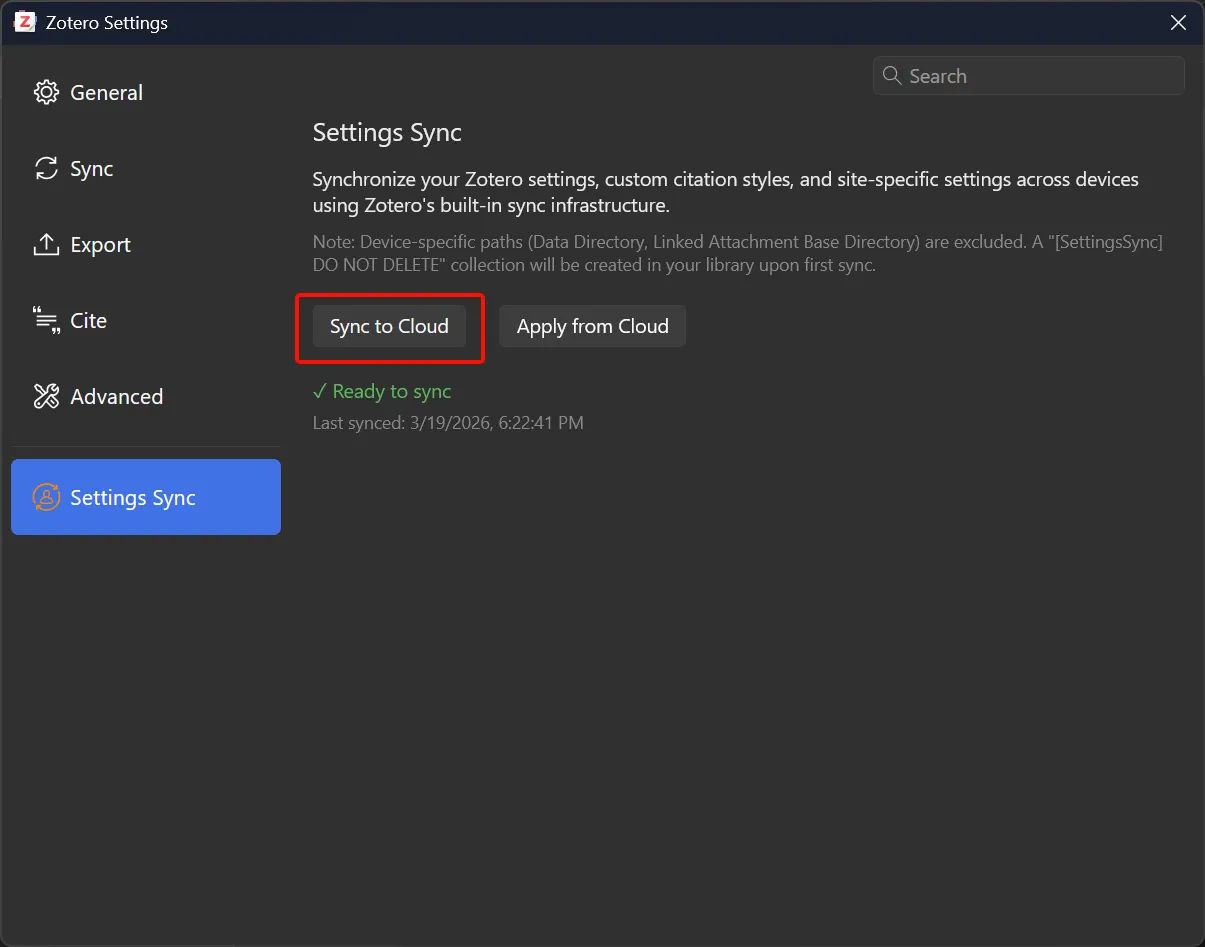Viewport: 1205px width, 947px height.
Task: Select the Sync circular arrows icon
Action: 46,168
